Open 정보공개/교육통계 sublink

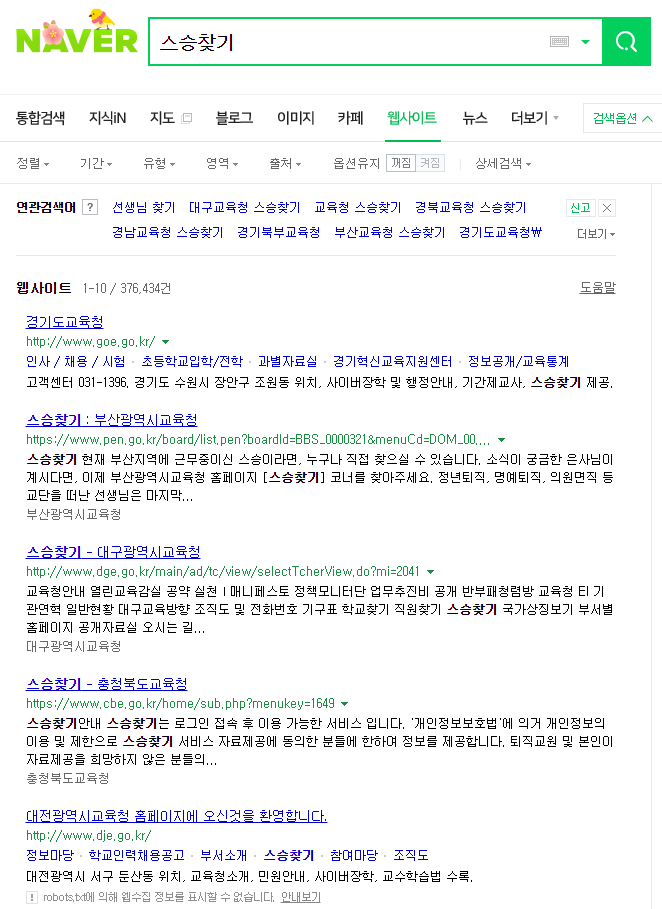tap(518, 362)
